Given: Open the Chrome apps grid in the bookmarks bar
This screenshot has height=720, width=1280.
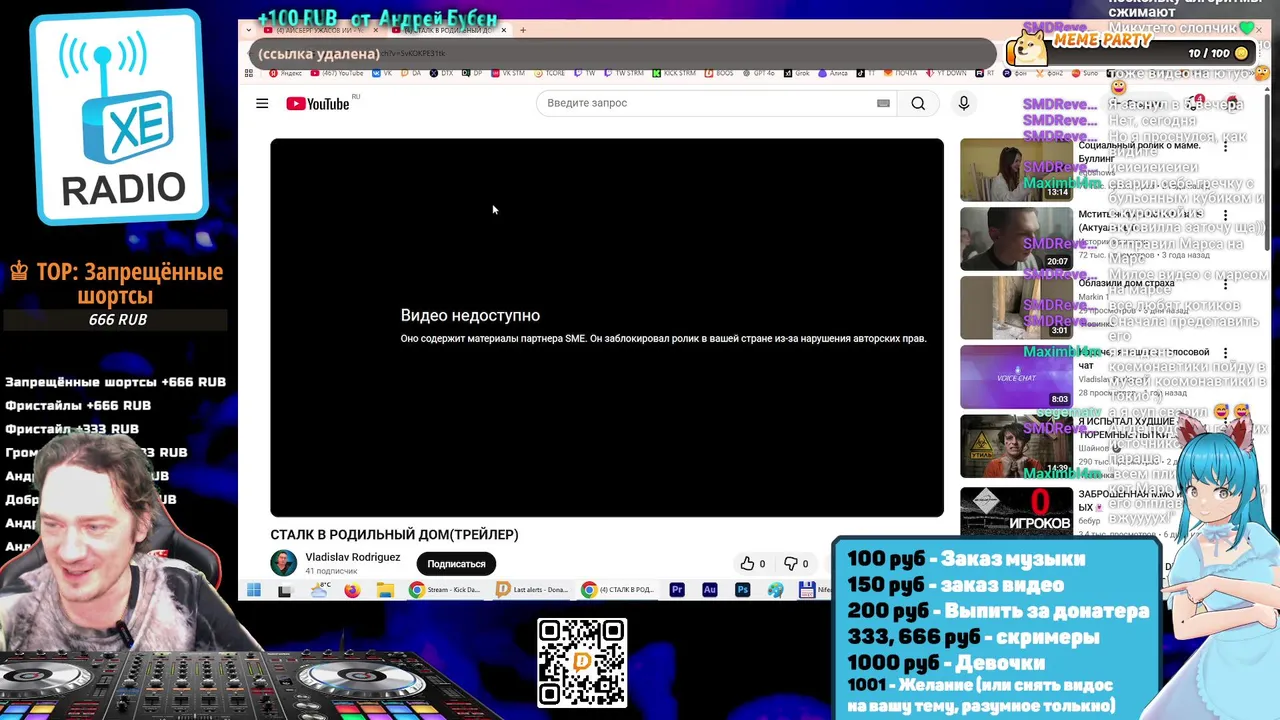Looking at the screenshot, I should click(x=249, y=73).
